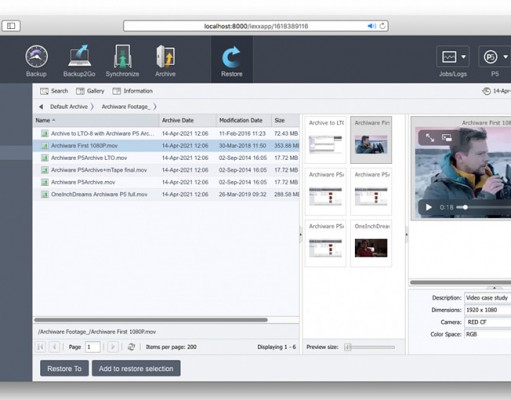Open the Backup2Go module icon
The height and width of the screenshot is (400, 511).
point(79,56)
